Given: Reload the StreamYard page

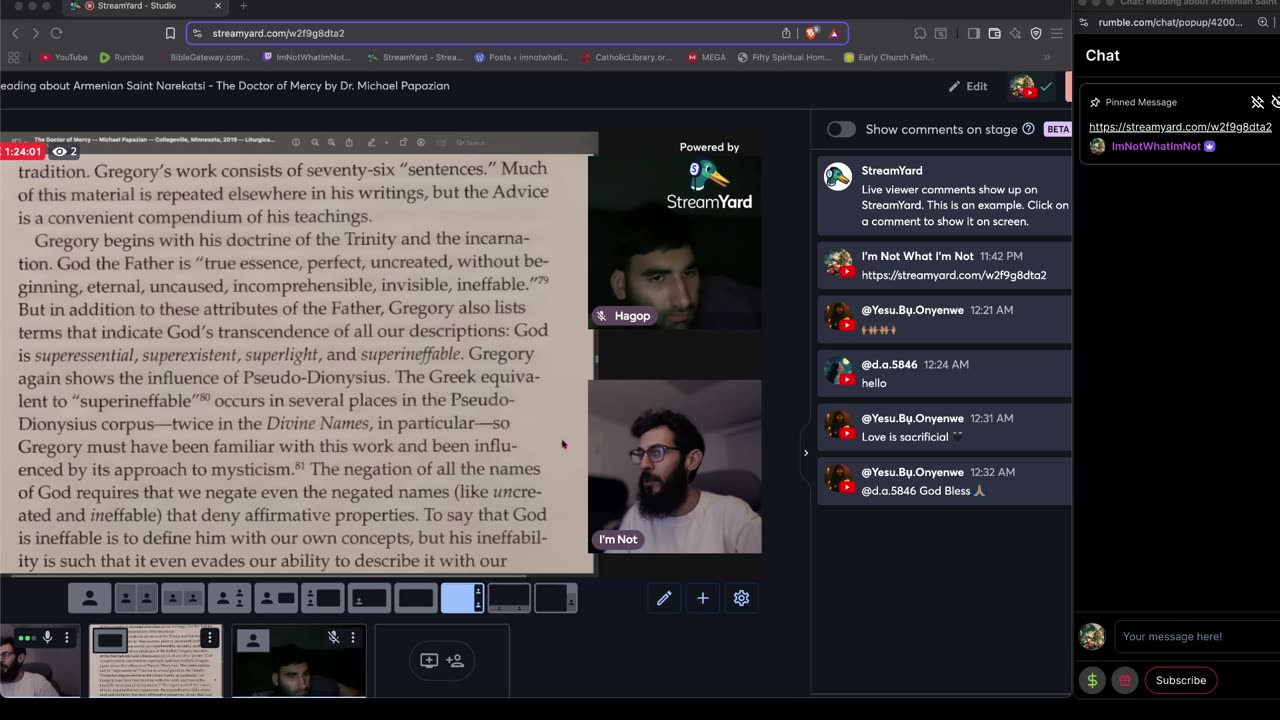Looking at the screenshot, I should coord(57,33).
